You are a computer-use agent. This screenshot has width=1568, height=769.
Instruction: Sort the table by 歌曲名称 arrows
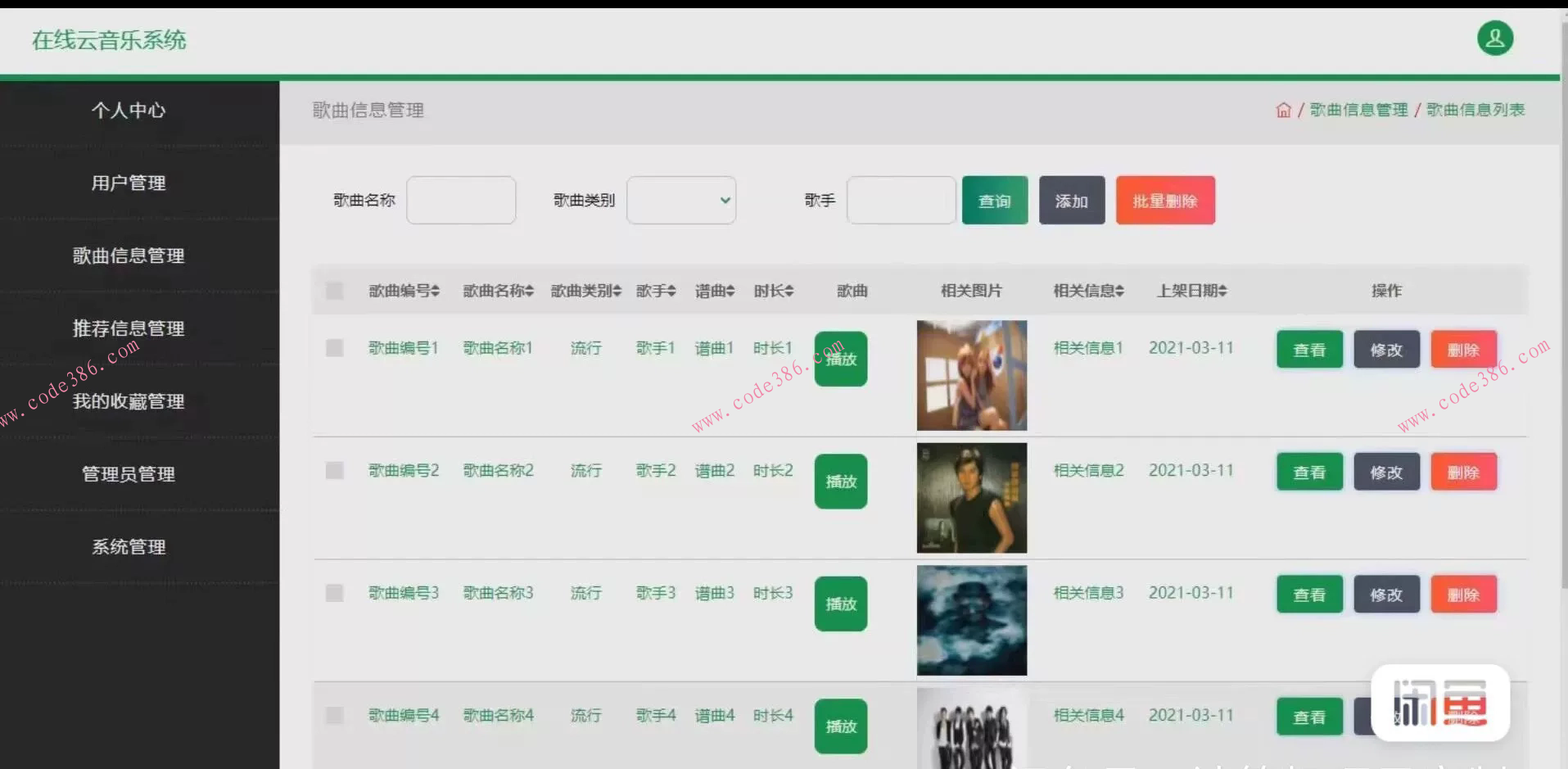click(528, 290)
